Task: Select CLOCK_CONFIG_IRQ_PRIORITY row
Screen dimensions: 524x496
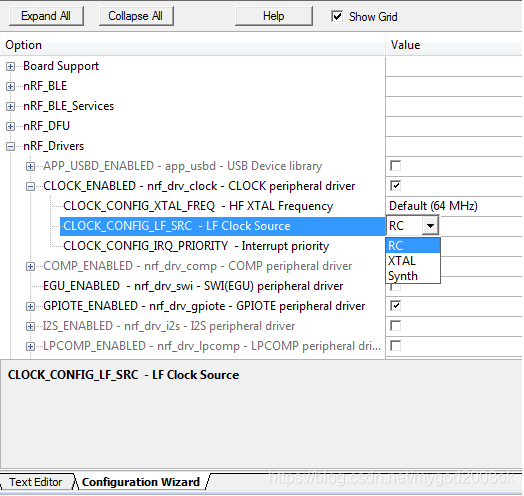Action: pos(196,246)
